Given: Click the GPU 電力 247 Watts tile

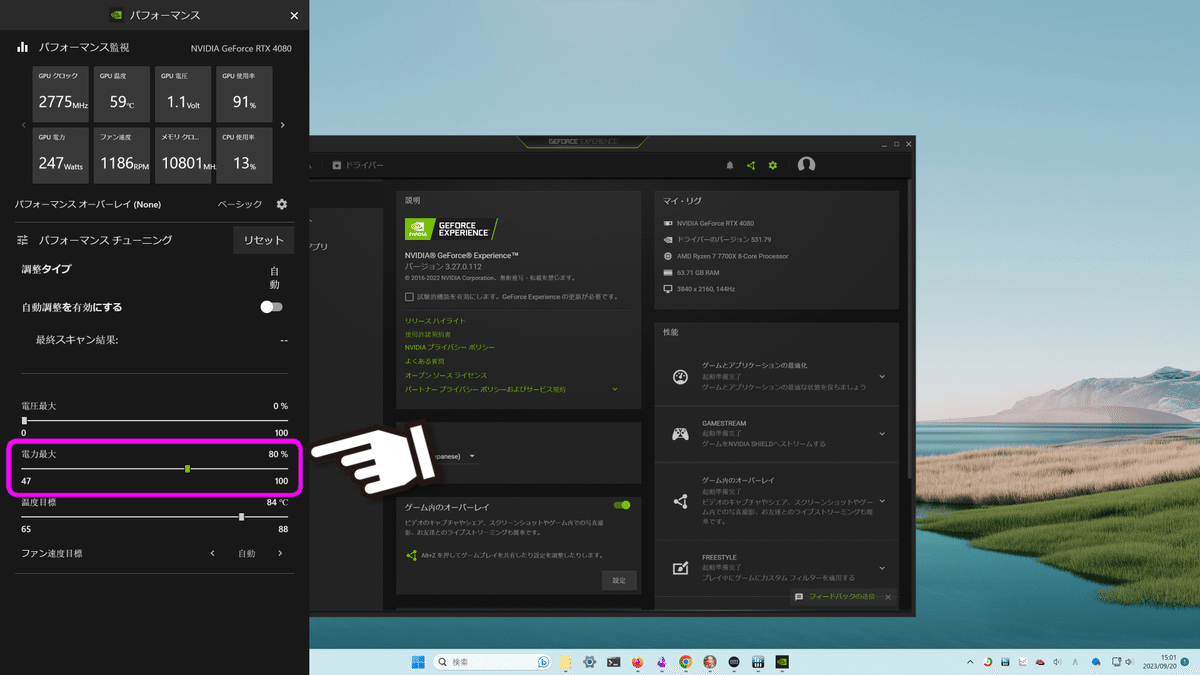Looking at the screenshot, I should [x=63, y=156].
